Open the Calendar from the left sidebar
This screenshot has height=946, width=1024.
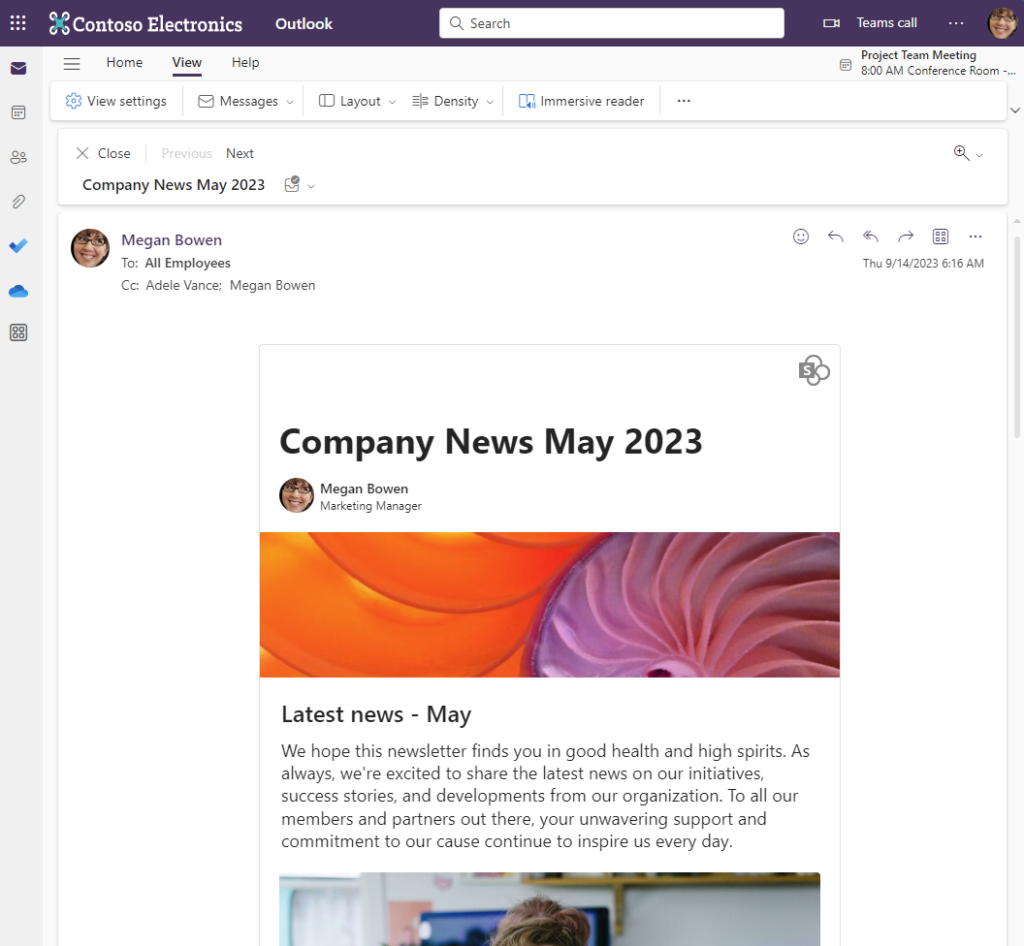[x=18, y=112]
